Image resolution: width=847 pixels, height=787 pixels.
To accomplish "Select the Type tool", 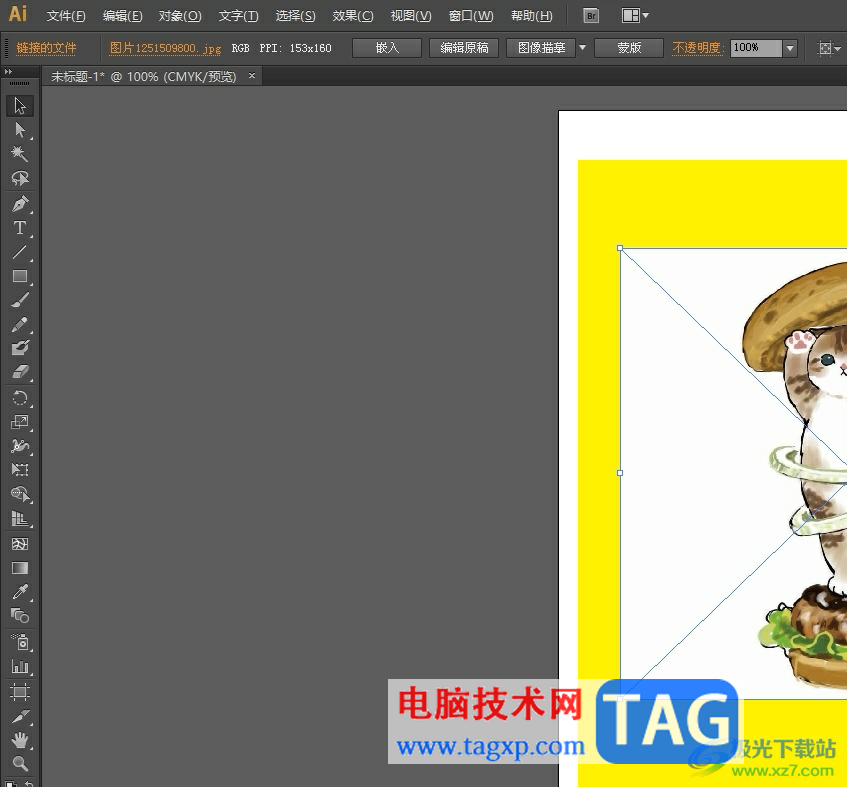I will point(20,228).
